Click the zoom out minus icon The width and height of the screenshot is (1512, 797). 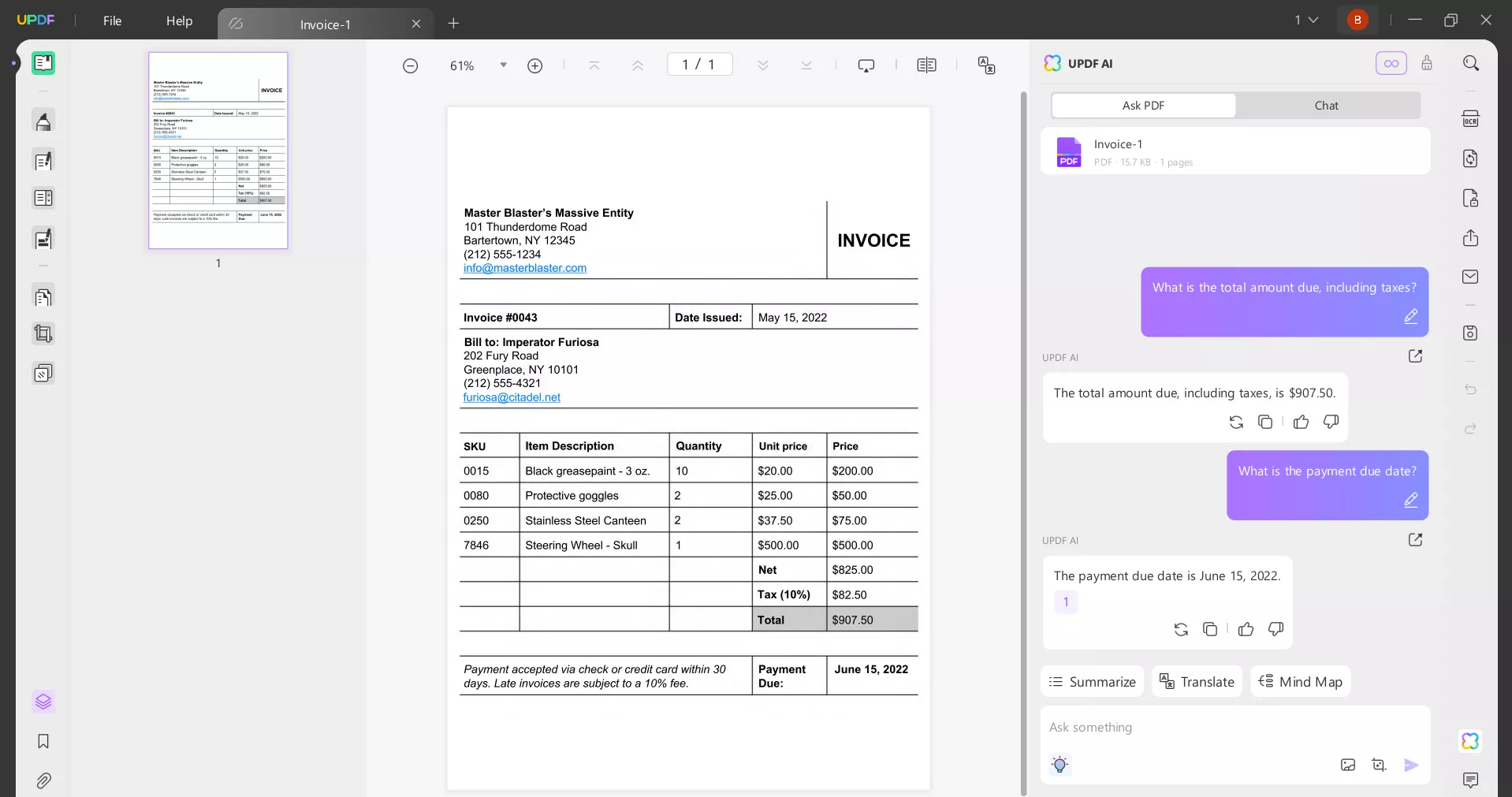point(410,66)
